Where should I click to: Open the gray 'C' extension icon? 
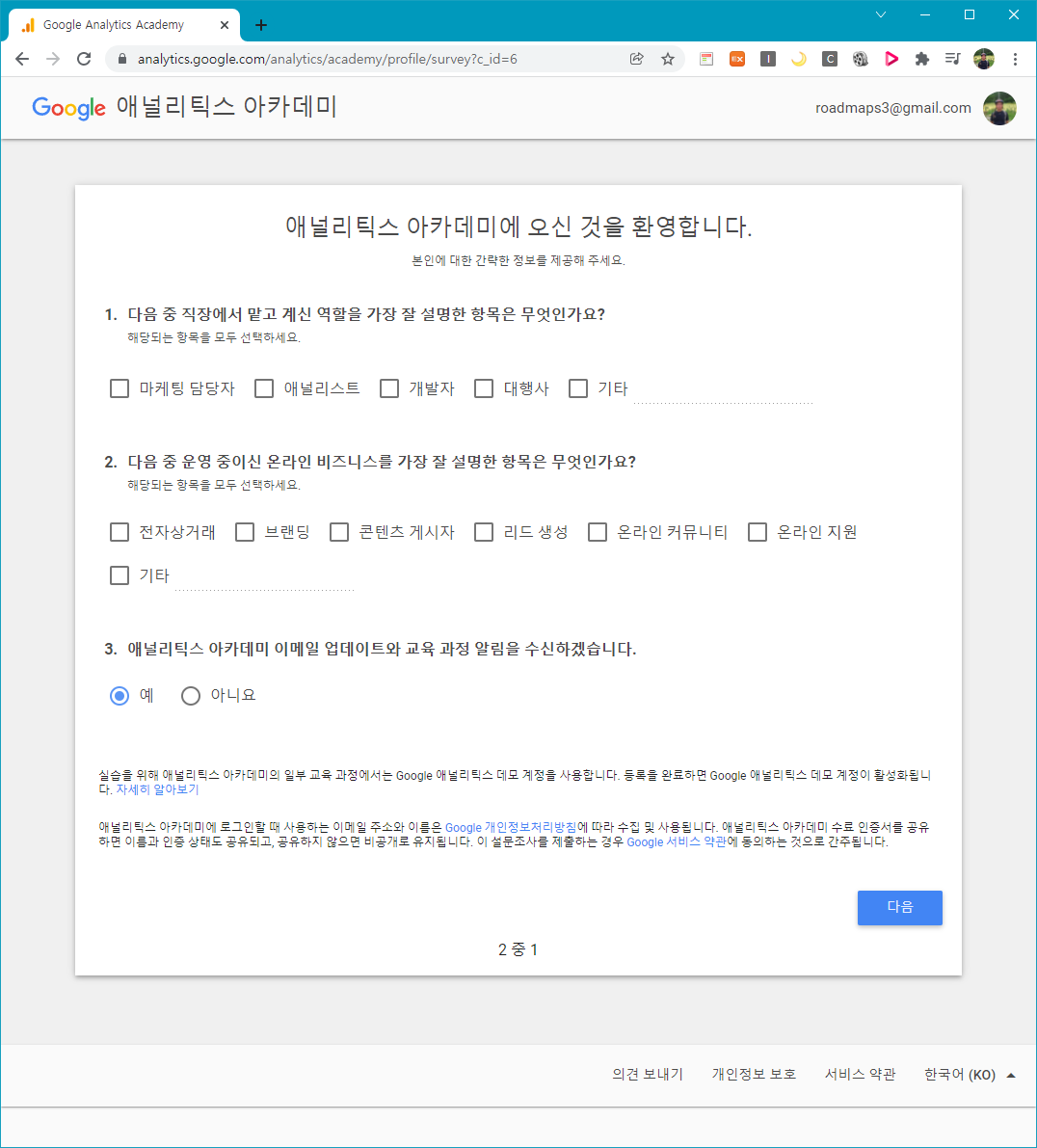829,60
